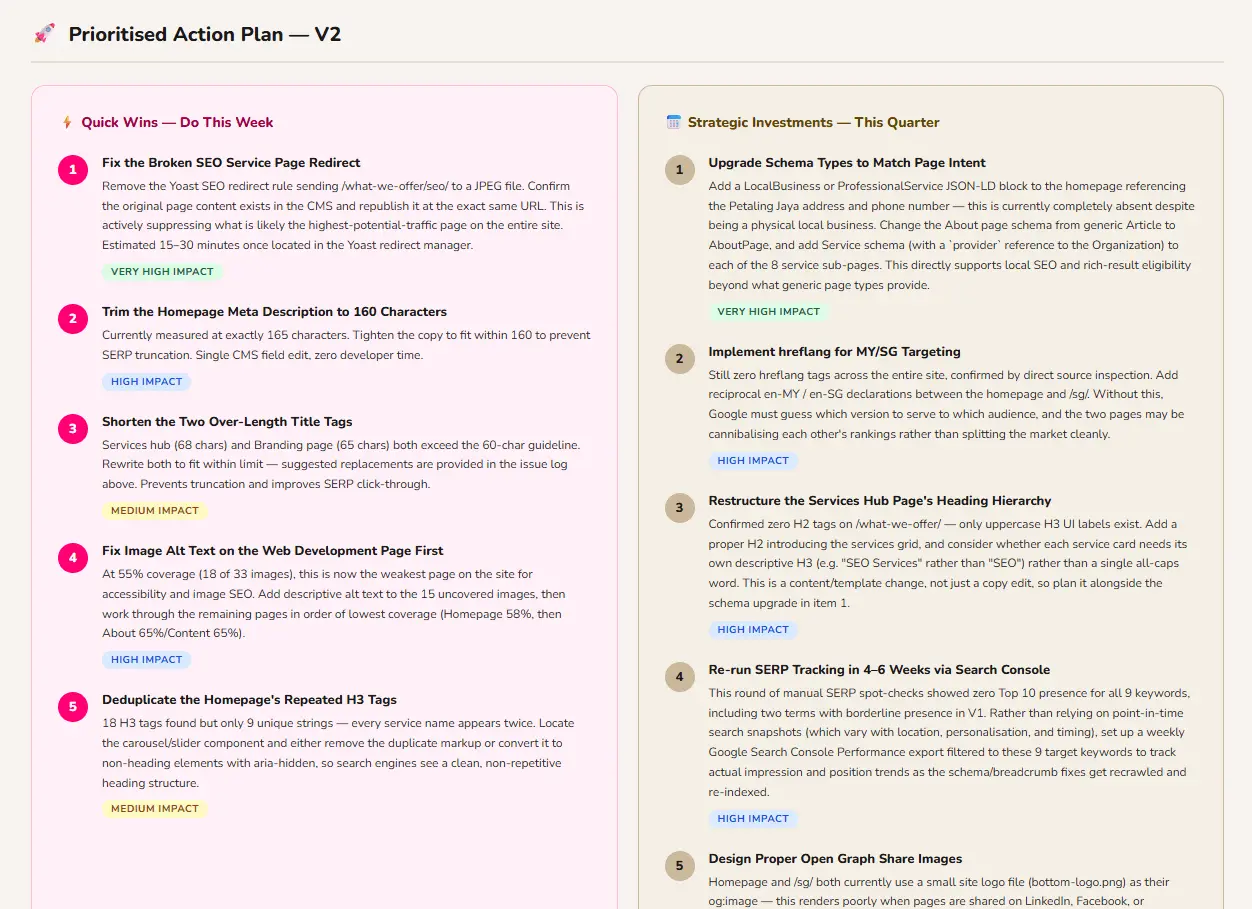Click the title Deduplicate the Homepage's Repeated H3 Tags
This screenshot has height=909, width=1252.
(250, 699)
